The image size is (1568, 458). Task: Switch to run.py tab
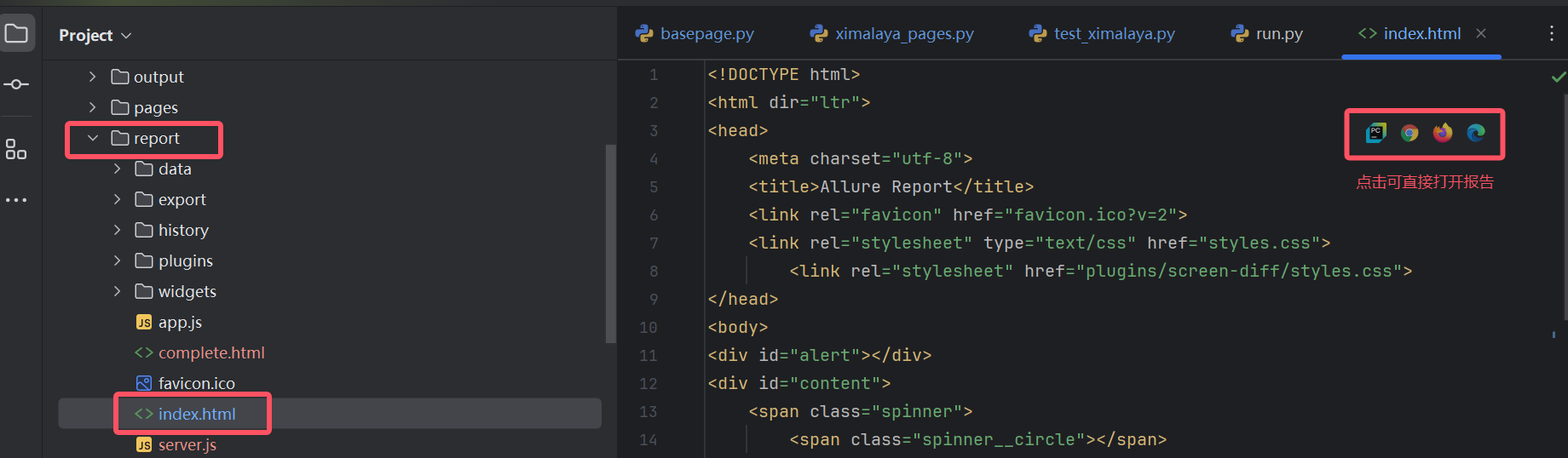click(x=1267, y=33)
